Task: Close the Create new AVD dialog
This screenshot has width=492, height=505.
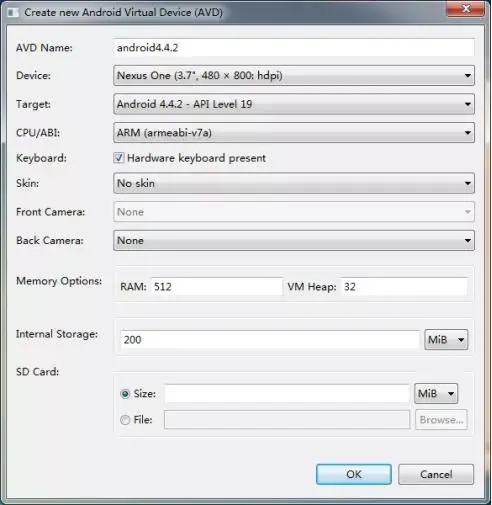Action: pos(465,8)
